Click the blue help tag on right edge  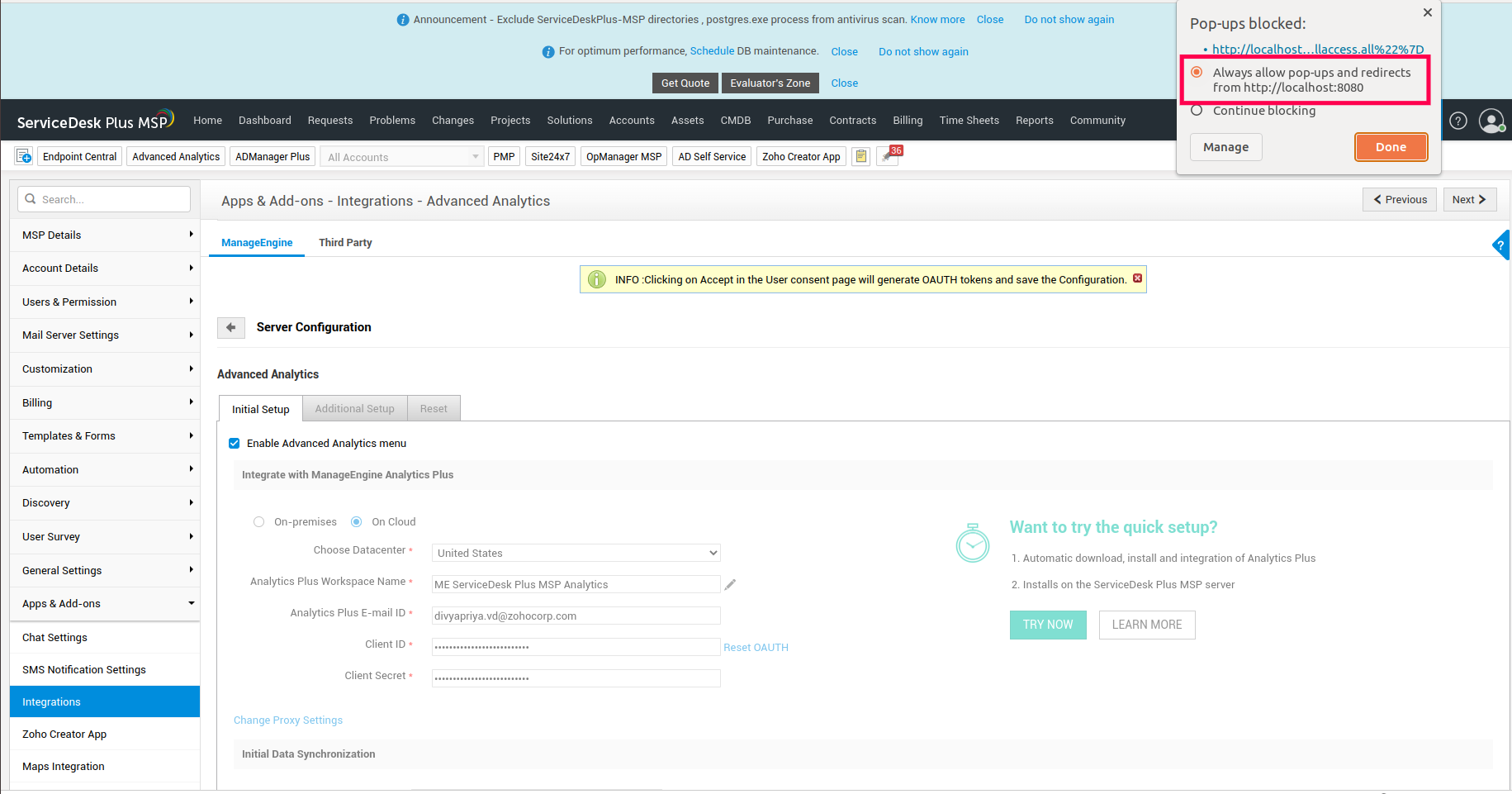click(x=1501, y=245)
